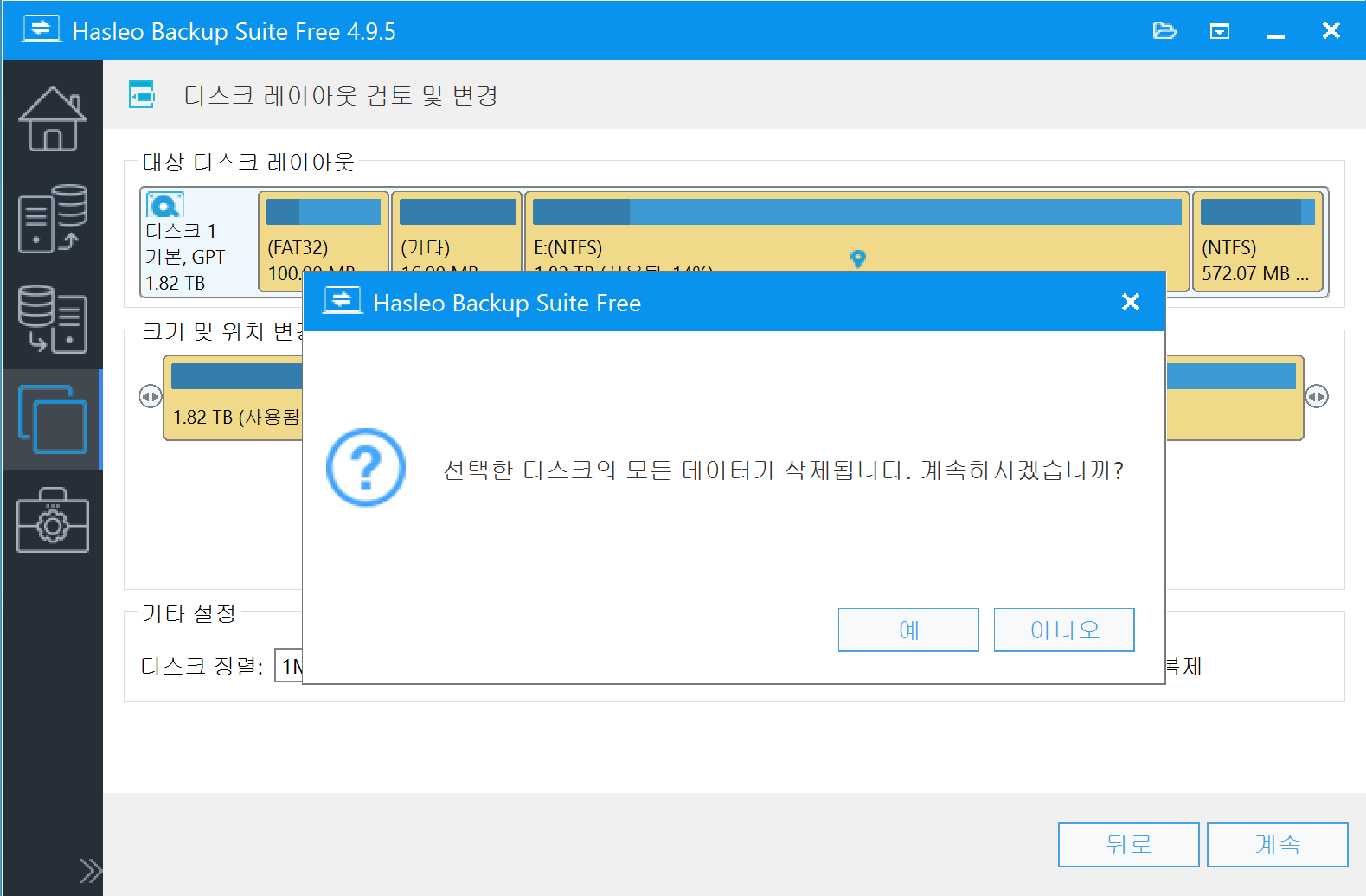Proceed with 계속 button
This screenshot has width=1366, height=896.
[x=1278, y=844]
